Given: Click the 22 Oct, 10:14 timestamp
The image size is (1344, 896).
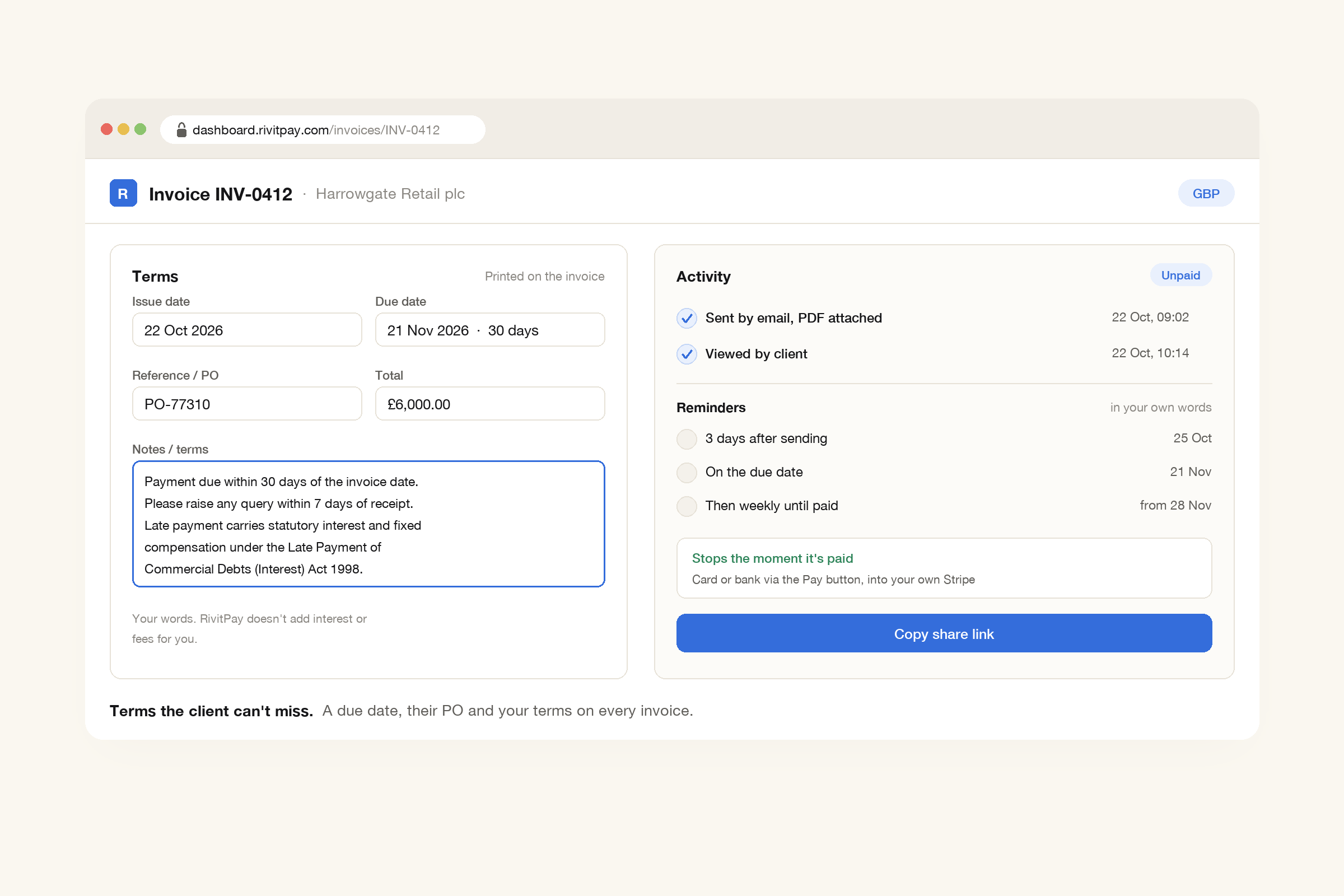Looking at the screenshot, I should (x=1150, y=353).
